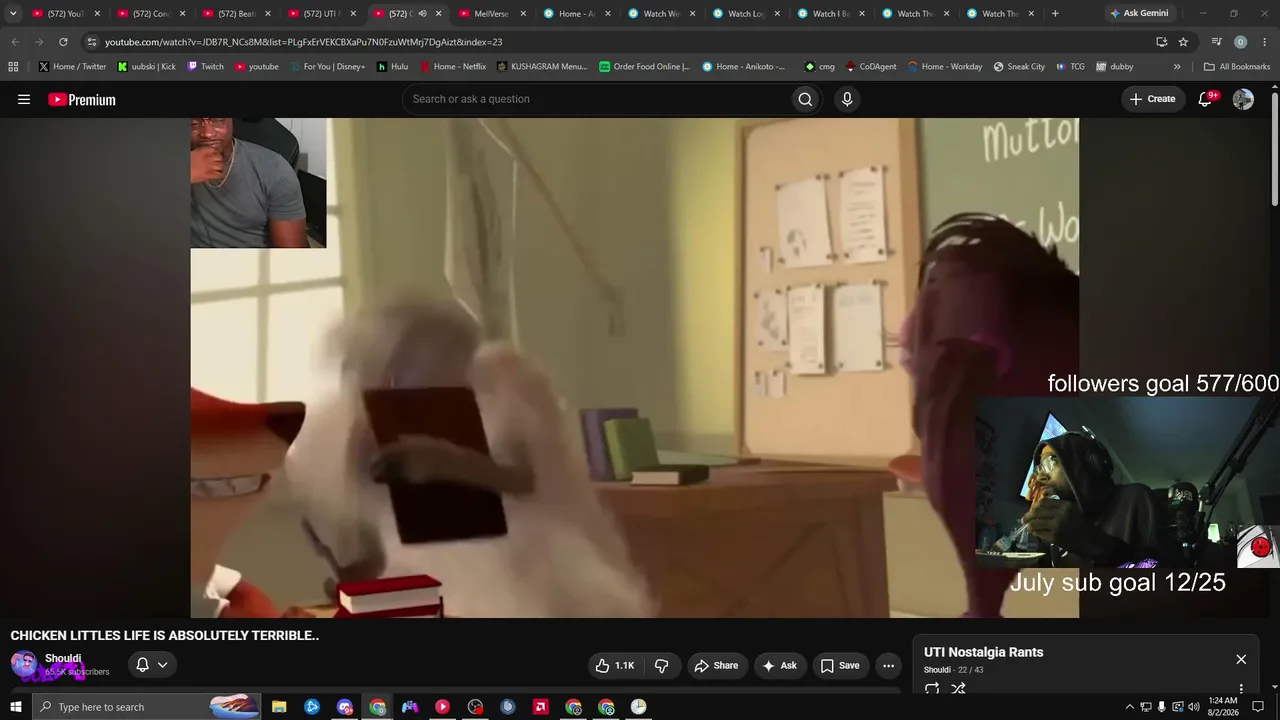Open the YouTube account avatar menu
Image resolution: width=1280 pixels, height=720 pixels.
click(x=1243, y=99)
